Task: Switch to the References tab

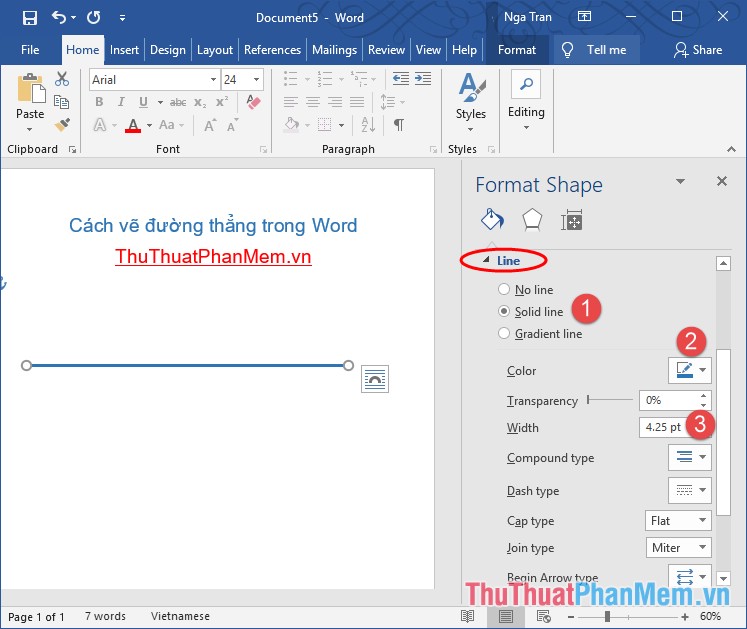Action: 273,50
